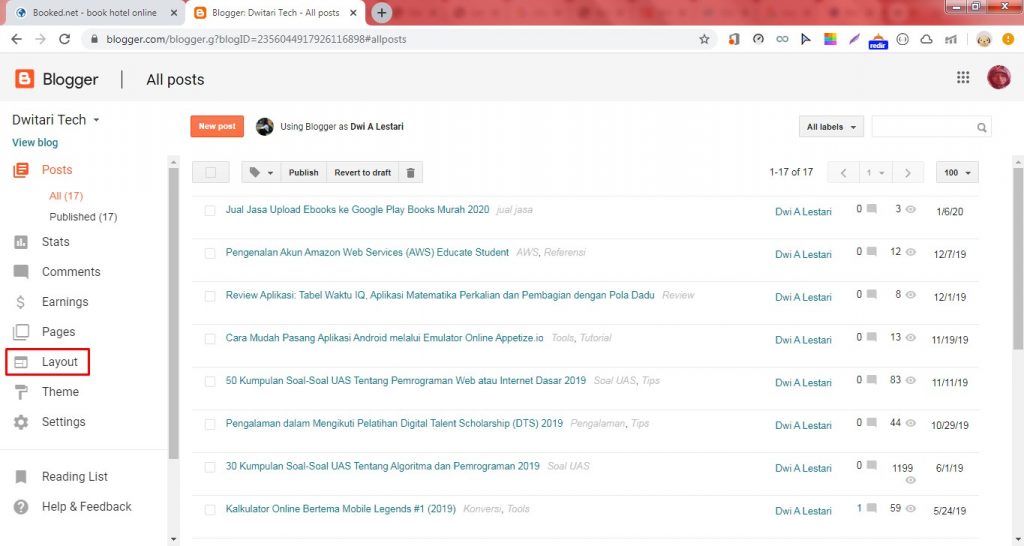Check the 30 Kumpulan Soal-Soal UAS Algoritma post

click(x=210, y=467)
